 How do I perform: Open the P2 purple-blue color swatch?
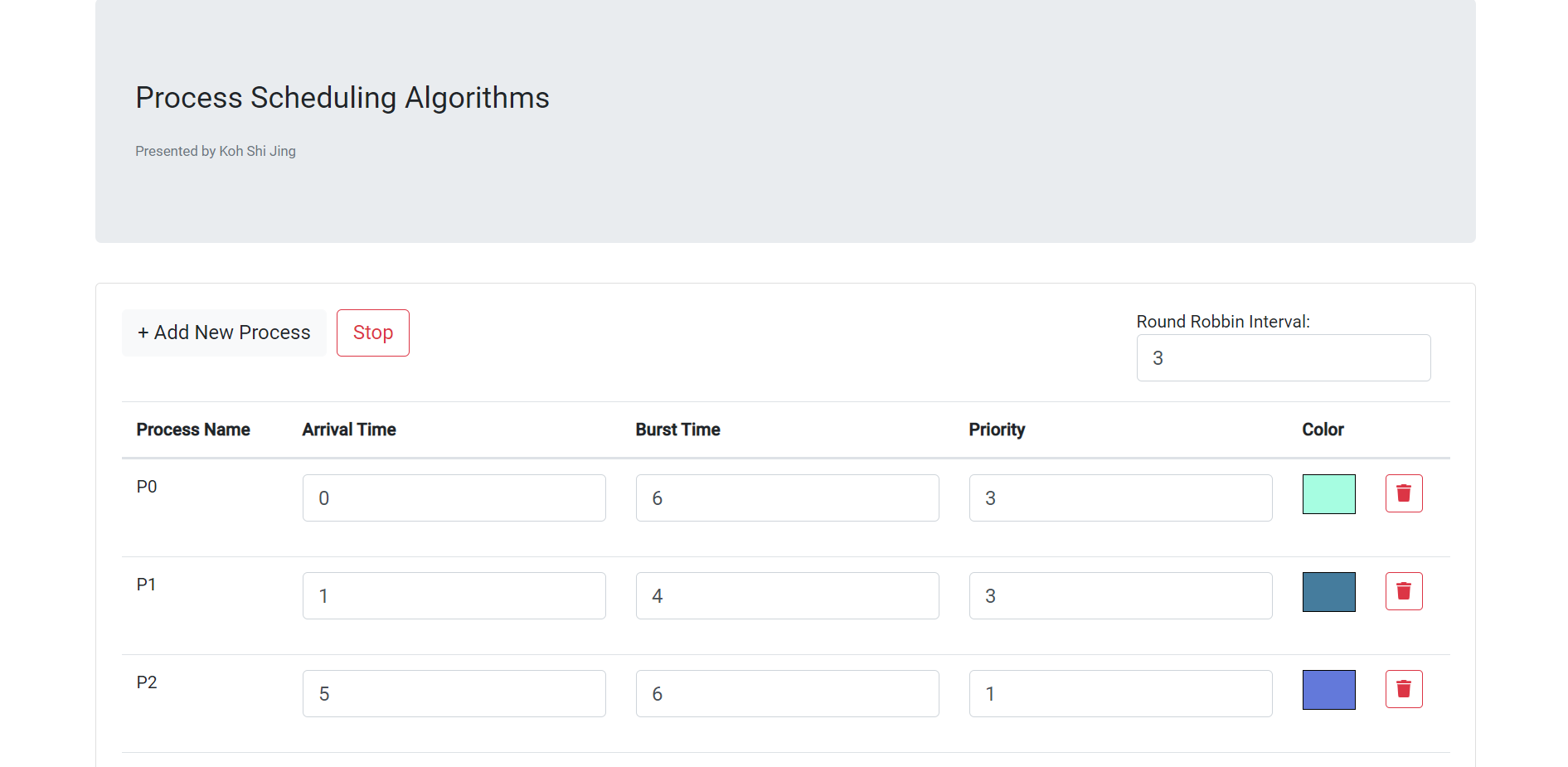(1328, 690)
